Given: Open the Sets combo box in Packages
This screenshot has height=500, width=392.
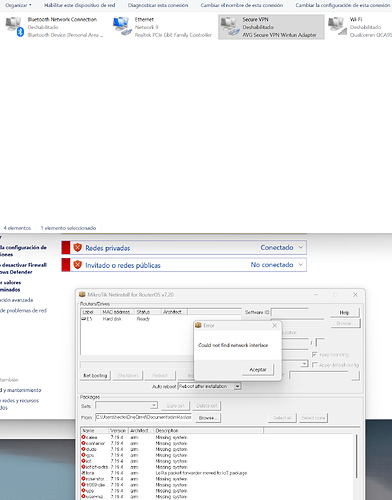Looking at the screenshot, I should 154,406.
